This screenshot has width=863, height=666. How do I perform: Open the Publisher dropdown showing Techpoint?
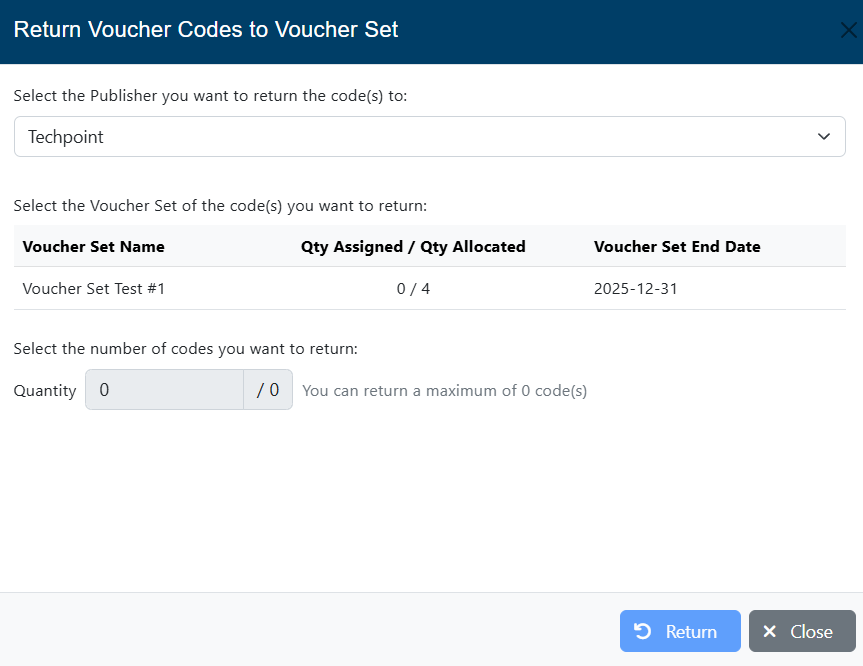coord(420,137)
